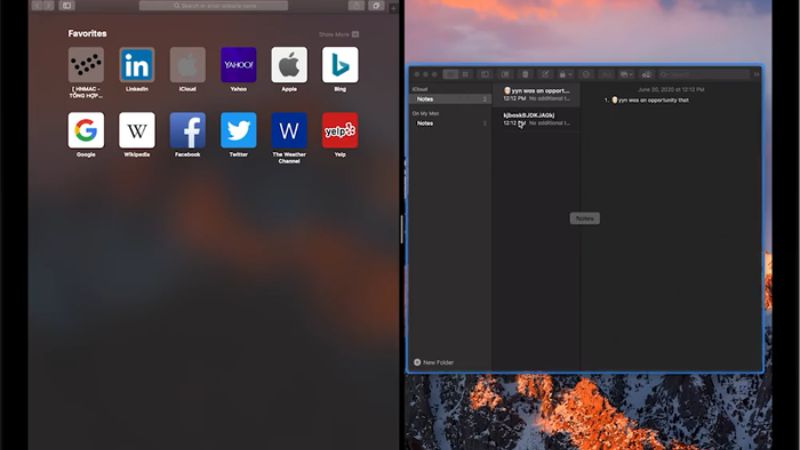Open Safari's Share button
Viewport: 800px width, 450px height.
356,6
